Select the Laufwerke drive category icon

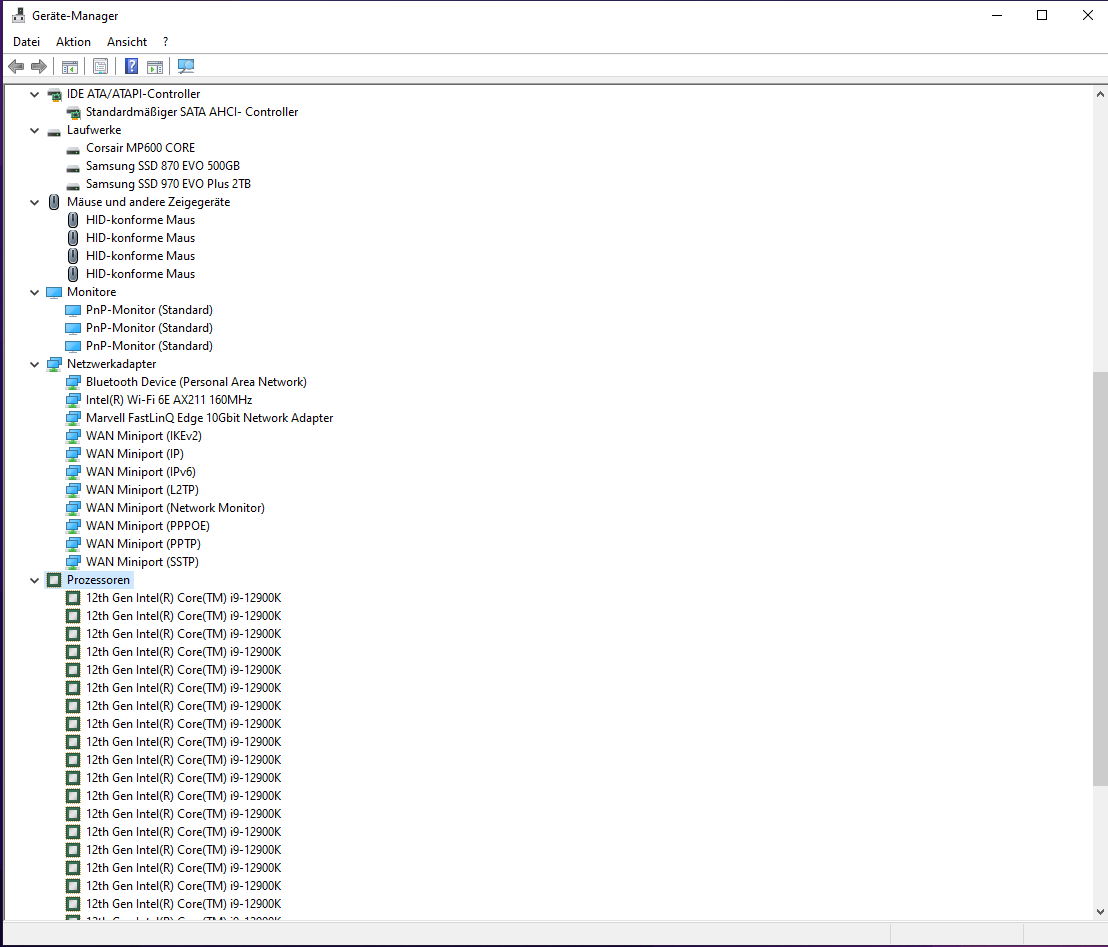[x=54, y=131]
